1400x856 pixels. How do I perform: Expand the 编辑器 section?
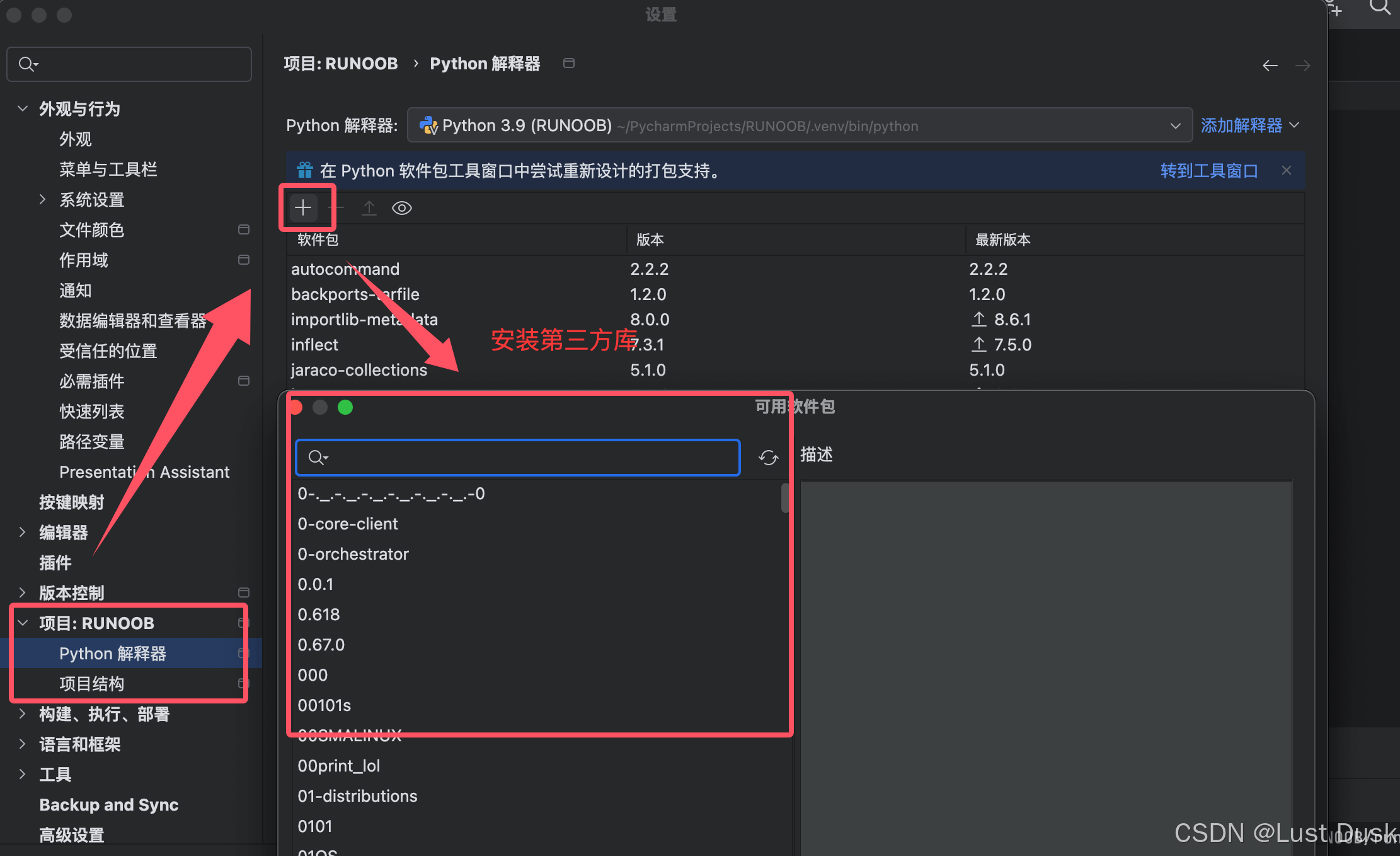pyautogui.click(x=23, y=532)
